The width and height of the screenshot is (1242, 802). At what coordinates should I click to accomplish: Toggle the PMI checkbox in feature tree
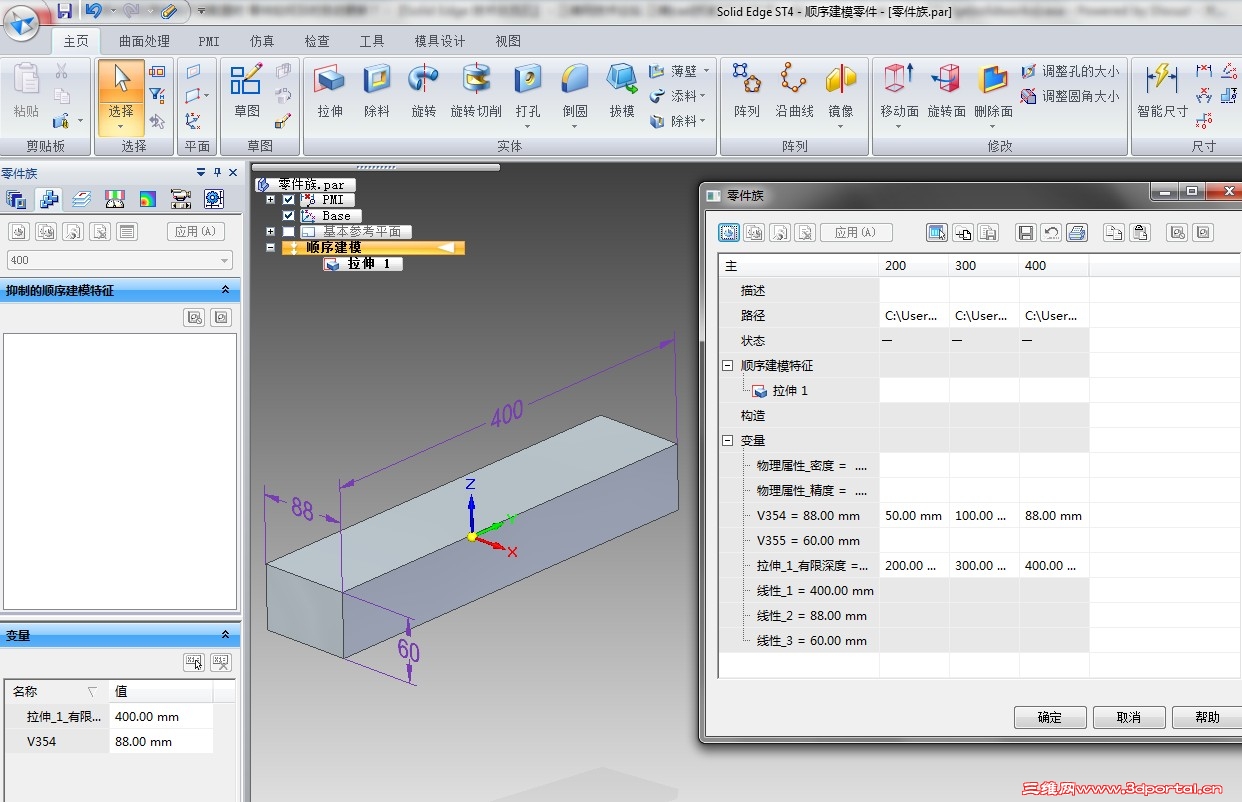click(289, 200)
